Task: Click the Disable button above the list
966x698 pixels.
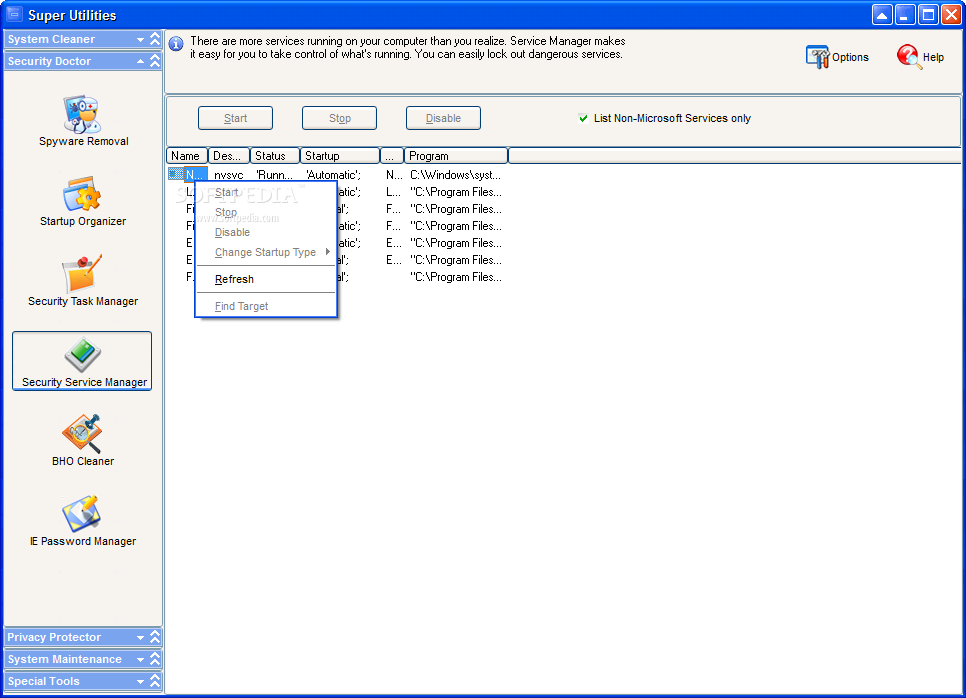Action: point(443,118)
